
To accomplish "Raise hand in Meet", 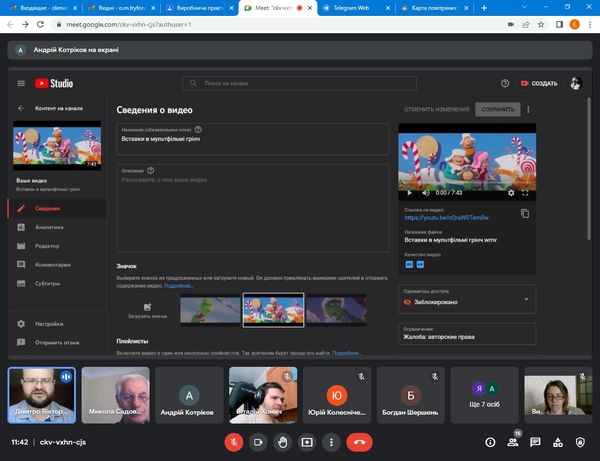I will [283, 442].
